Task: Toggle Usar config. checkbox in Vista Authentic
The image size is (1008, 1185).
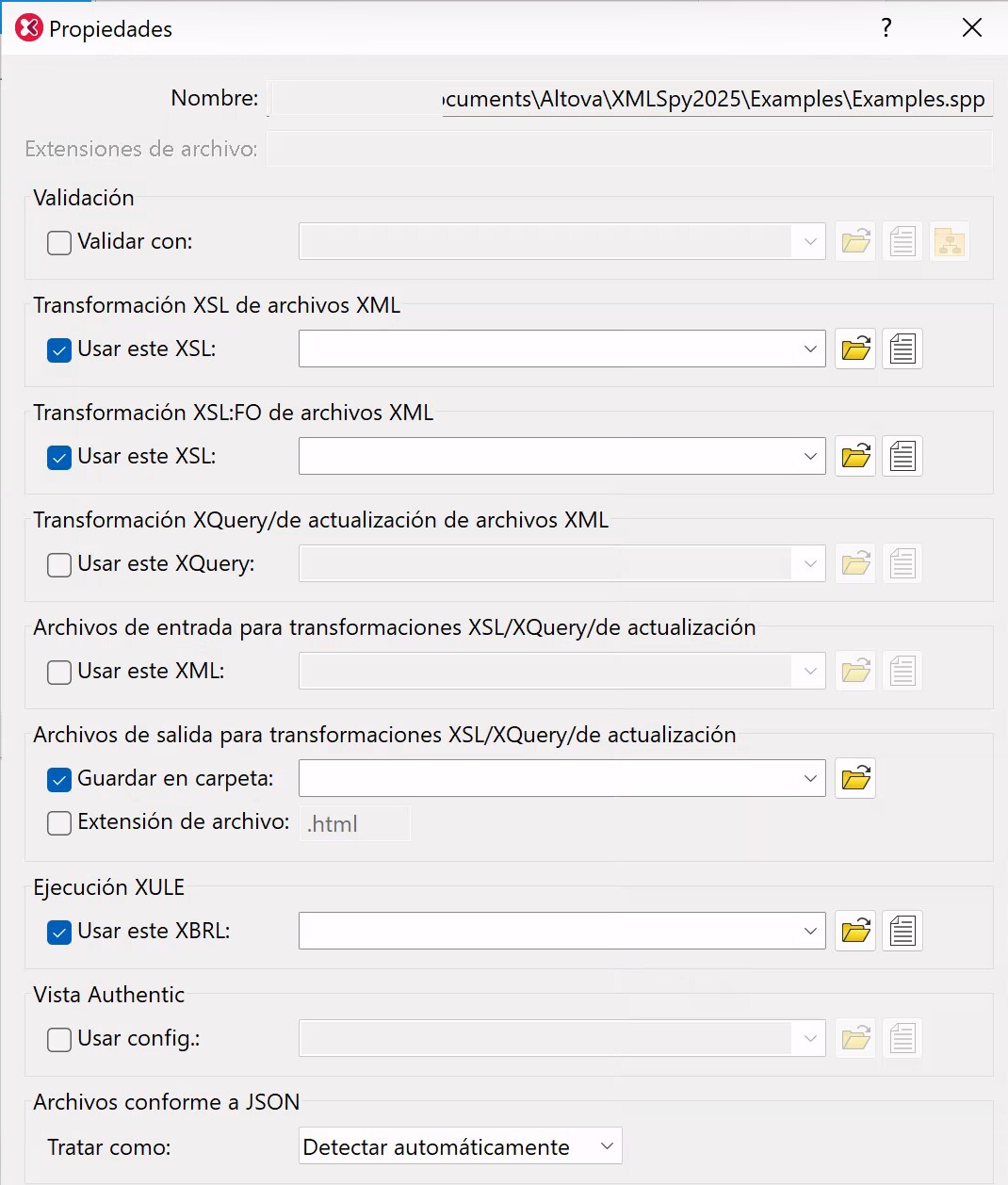Action: tap(59, 1039)
